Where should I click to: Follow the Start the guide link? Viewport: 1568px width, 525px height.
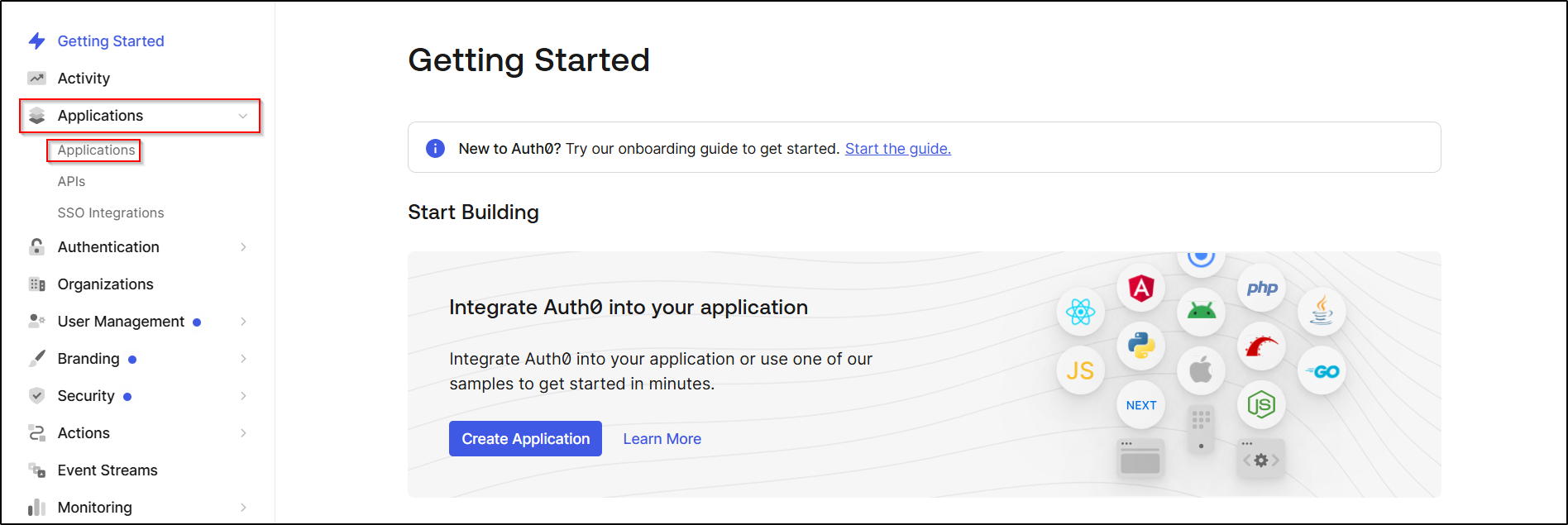pos(898,148)
